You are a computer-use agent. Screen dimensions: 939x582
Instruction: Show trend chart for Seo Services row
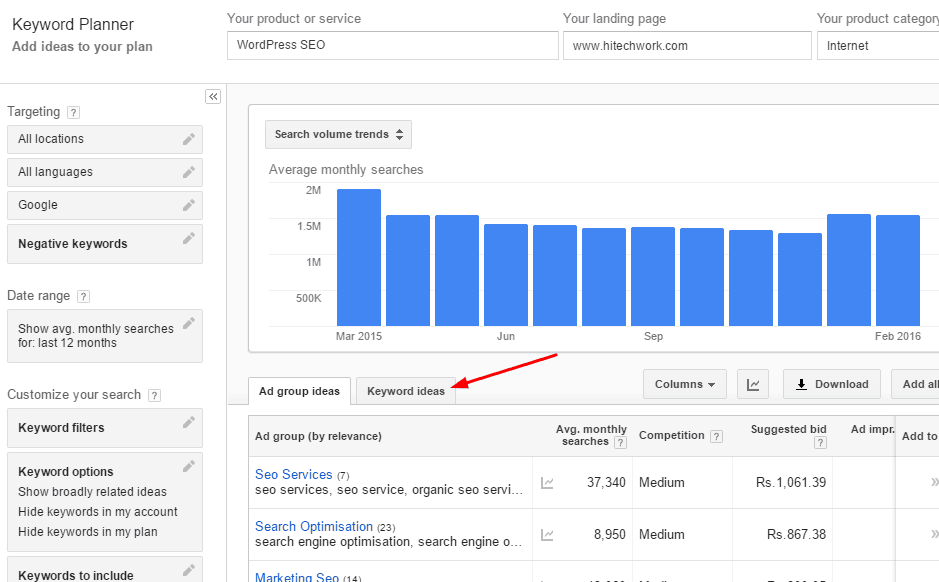547,483
